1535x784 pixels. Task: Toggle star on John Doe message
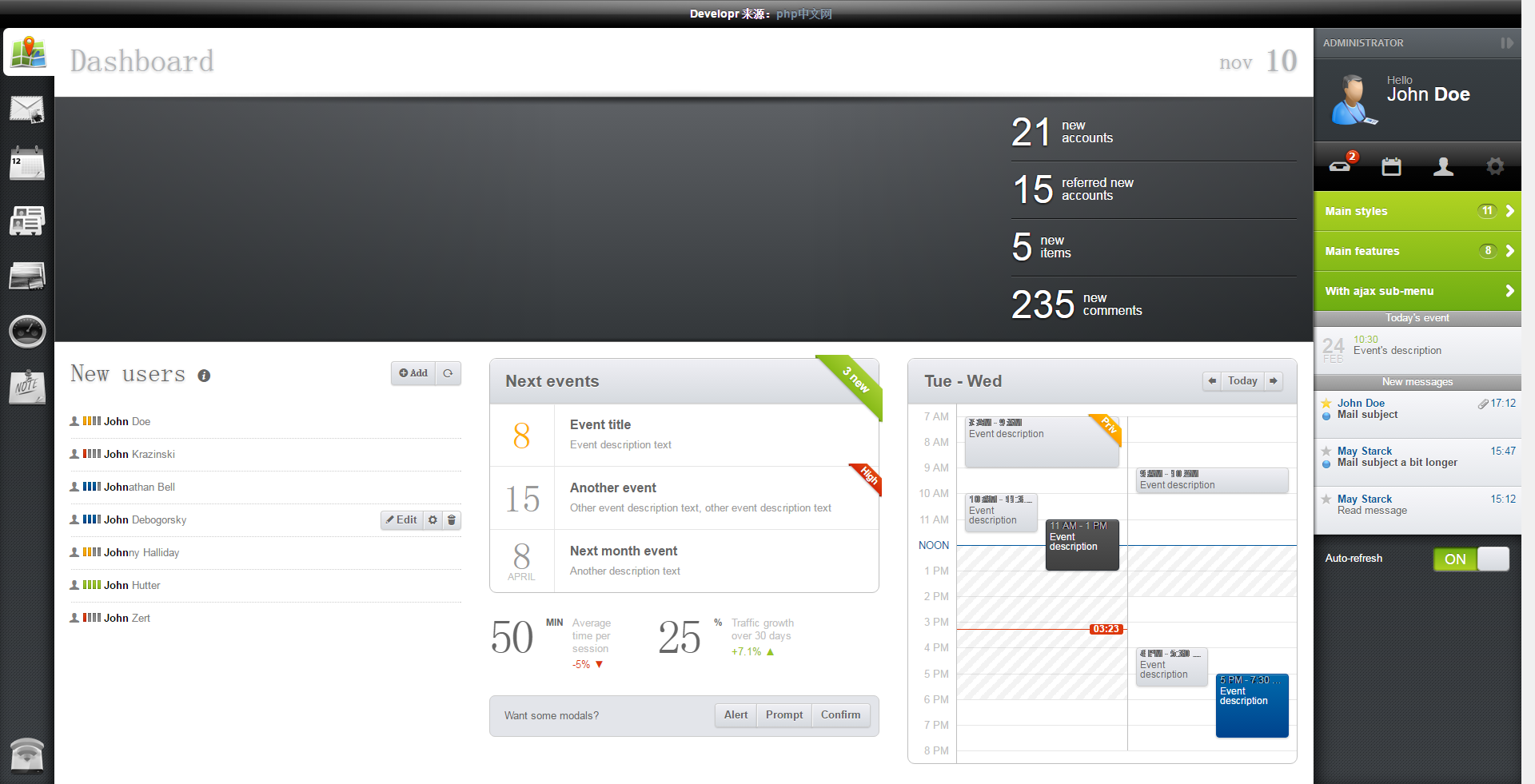click(x=1326, y=404)
